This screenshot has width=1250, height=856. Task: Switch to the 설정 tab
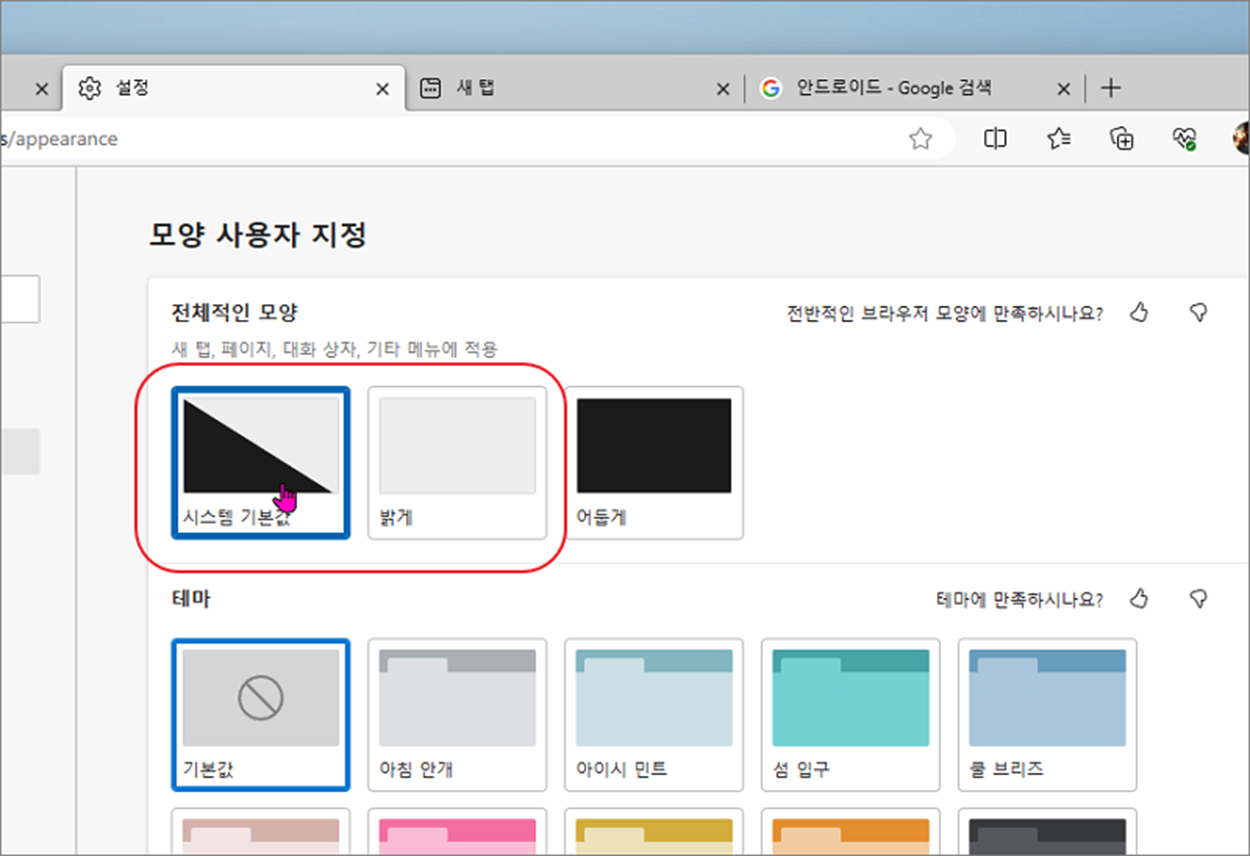[x=233, y=88]
